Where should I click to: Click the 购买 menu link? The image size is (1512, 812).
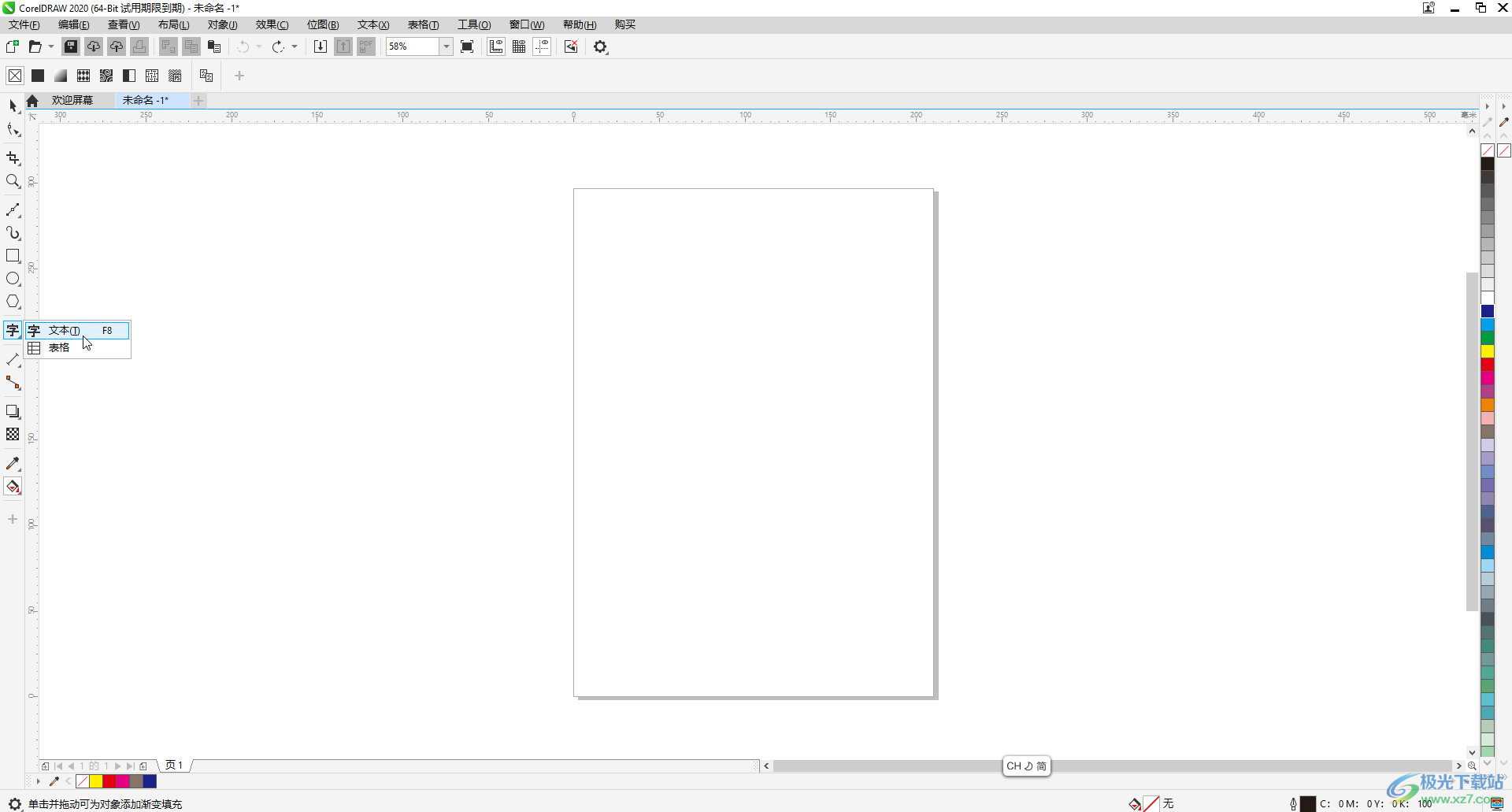[x=625, y=24]
